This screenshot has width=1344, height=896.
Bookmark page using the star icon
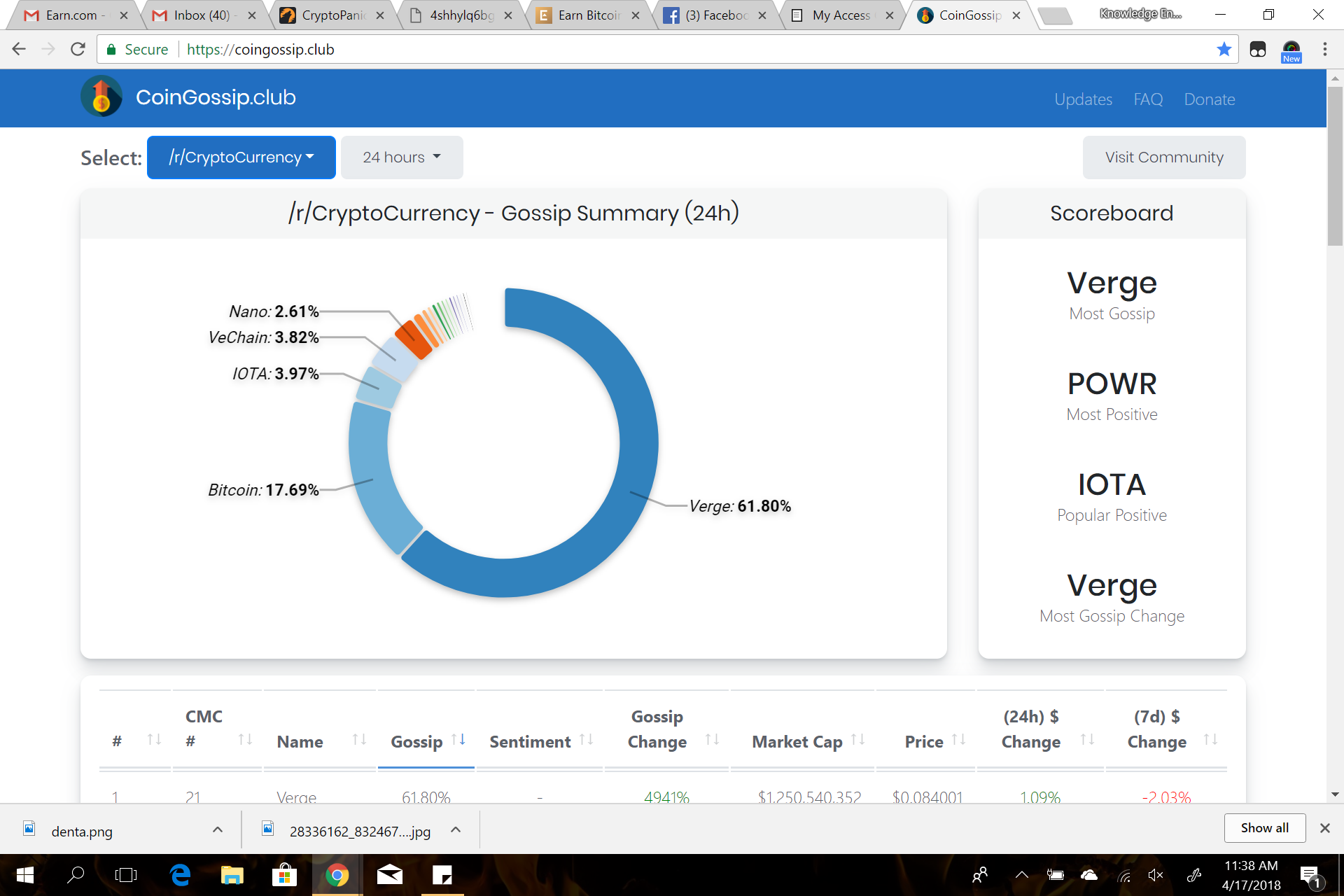click(1224, 49)
